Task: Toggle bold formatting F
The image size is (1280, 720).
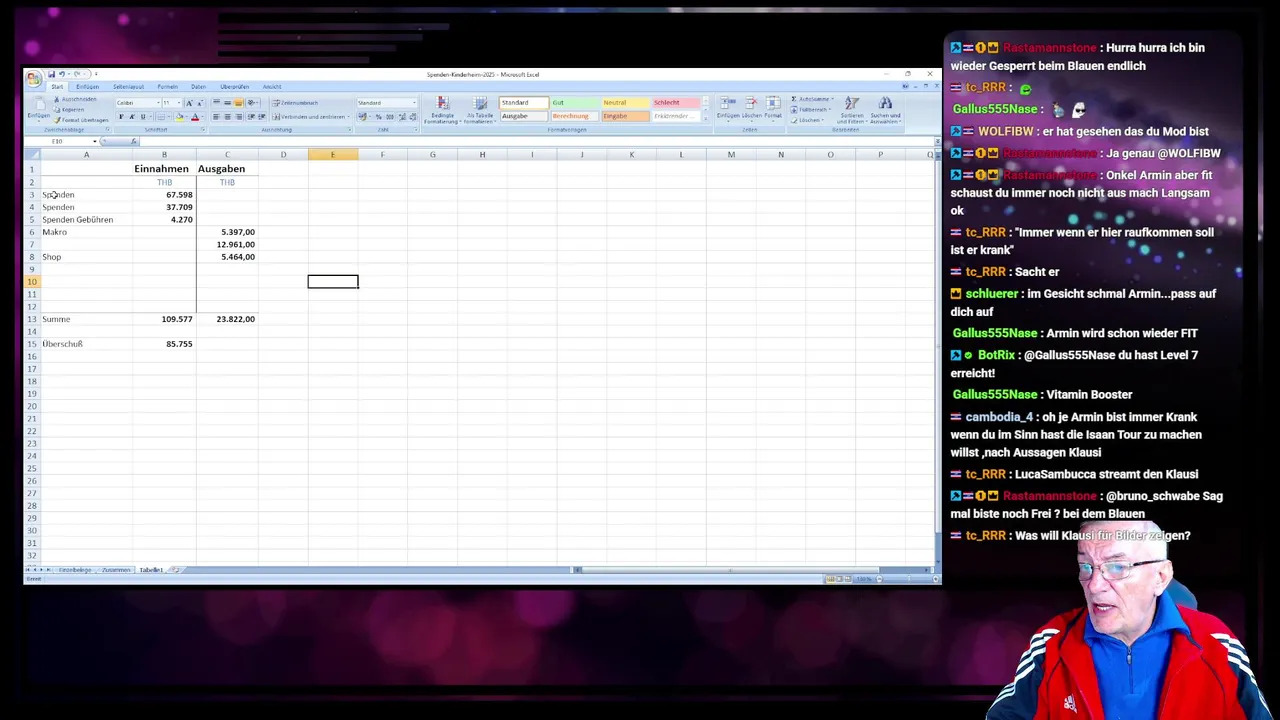Action: point(121,117)
